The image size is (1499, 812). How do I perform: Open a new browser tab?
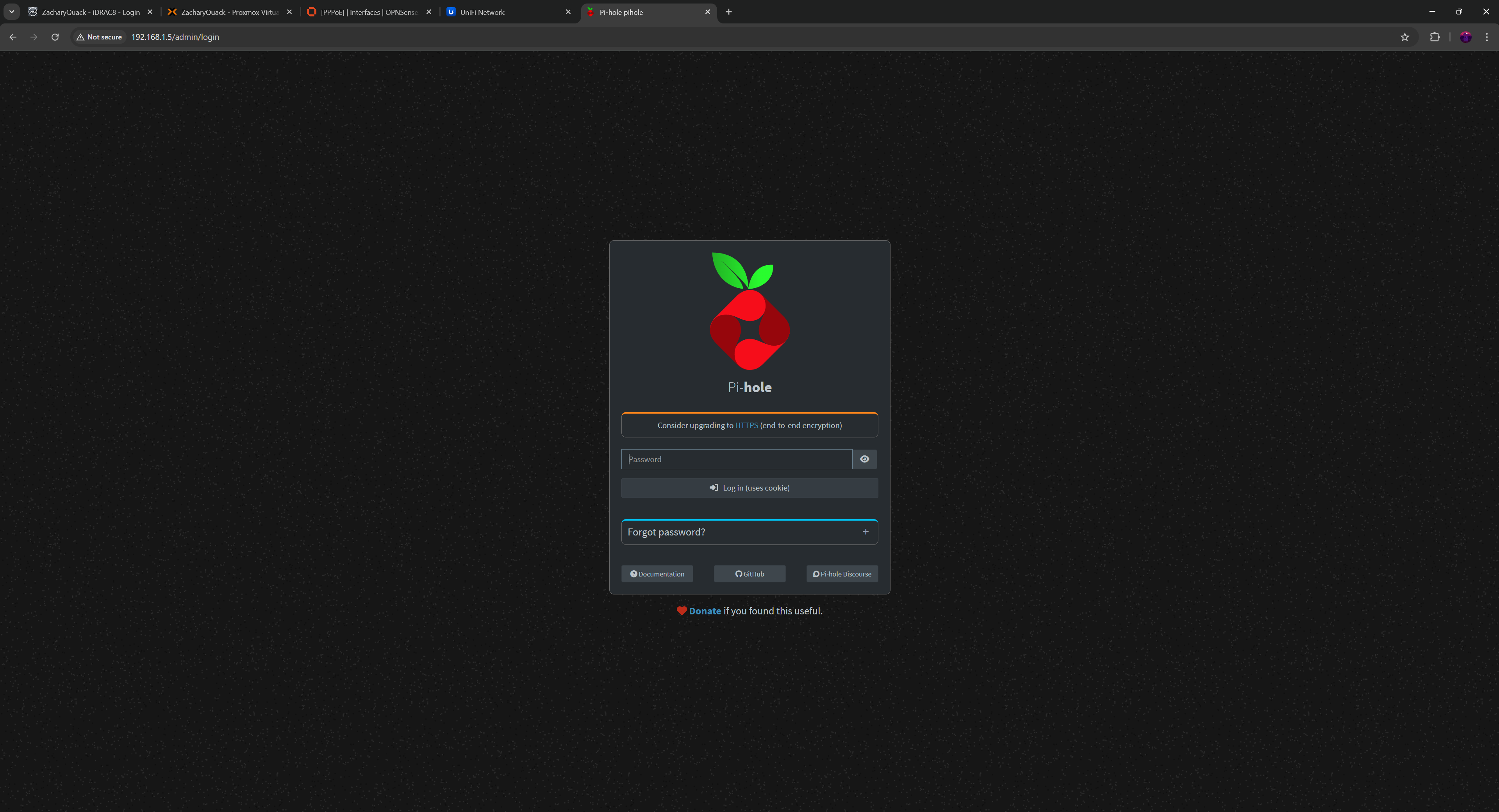(728, 12)
